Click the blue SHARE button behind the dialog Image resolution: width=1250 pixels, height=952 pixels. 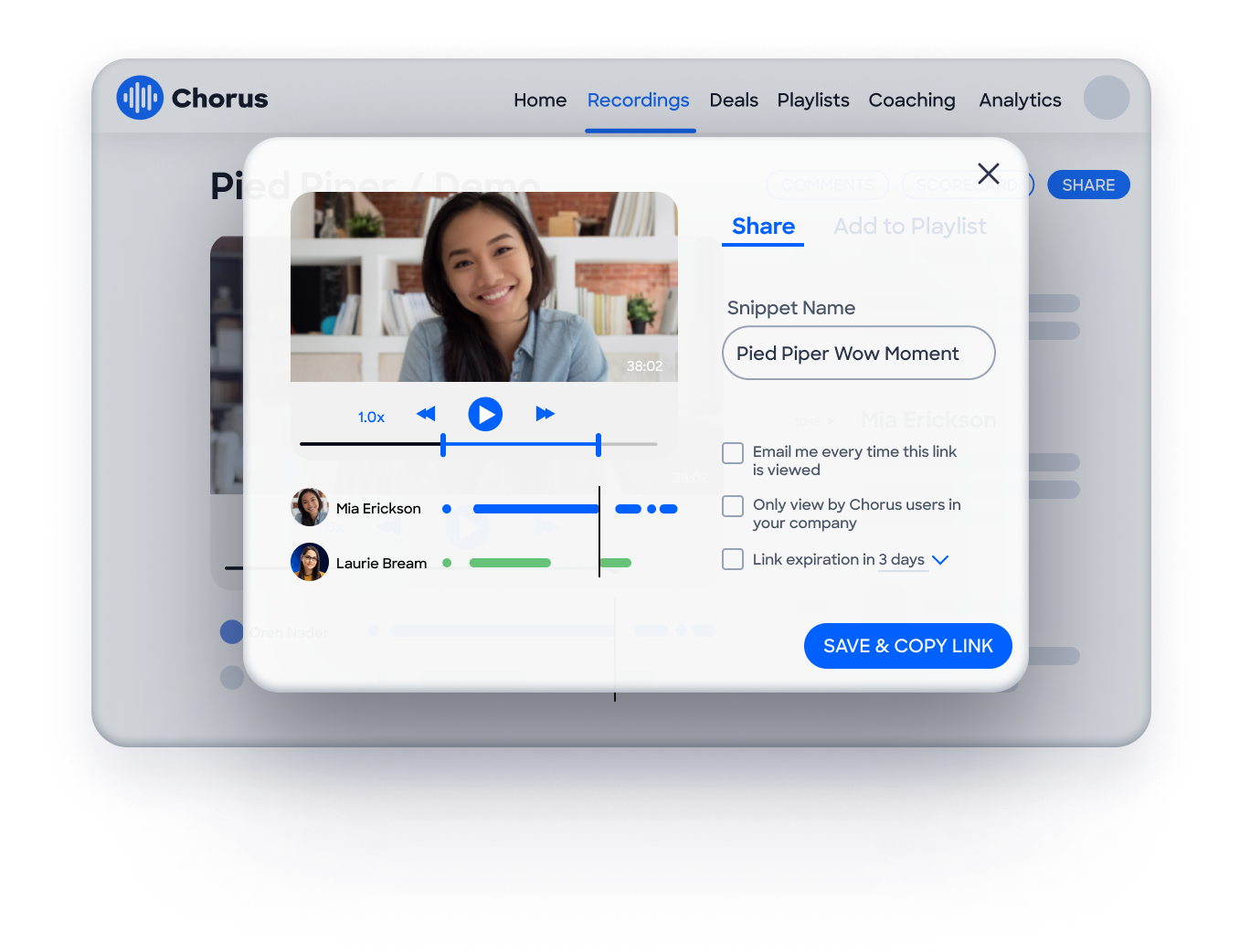coord(1088,185)
